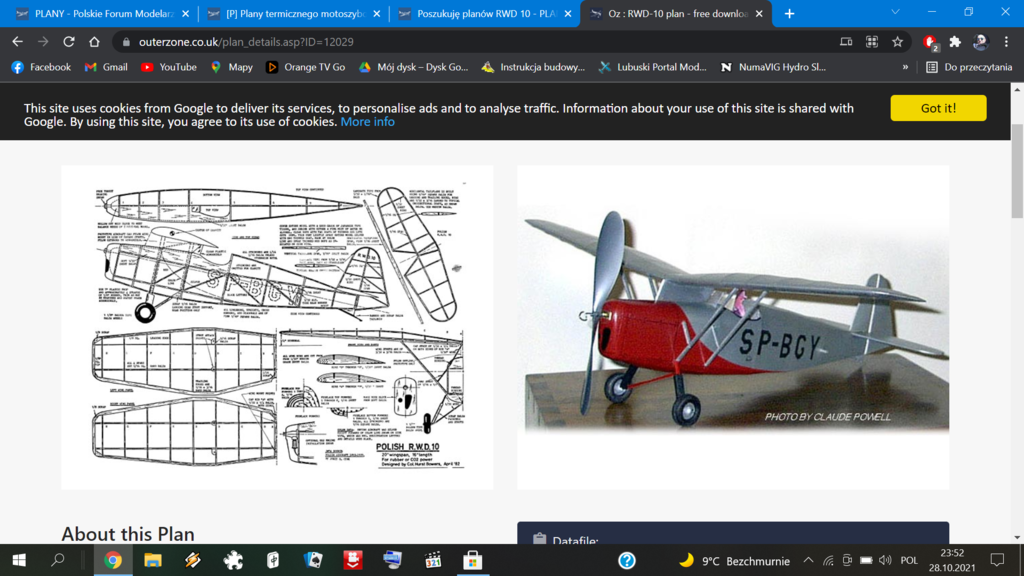Open Microsoft Store from the taskbar

[472, 560]
